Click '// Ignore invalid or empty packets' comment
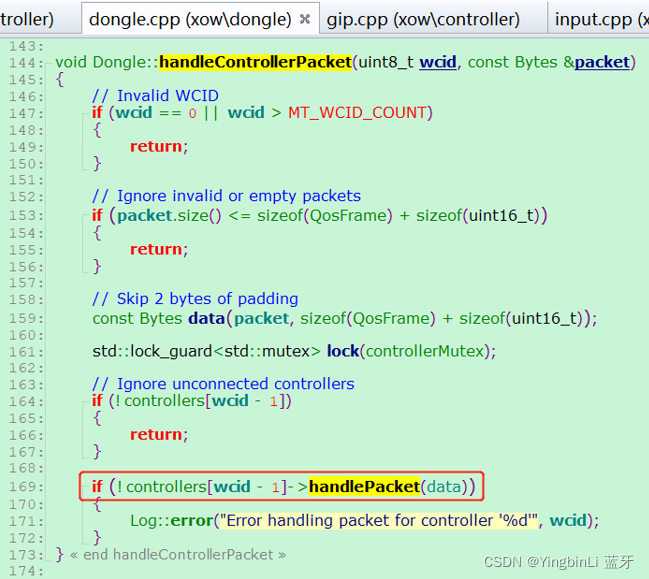This screenshot has width=649, height=579. pos(226,196)
